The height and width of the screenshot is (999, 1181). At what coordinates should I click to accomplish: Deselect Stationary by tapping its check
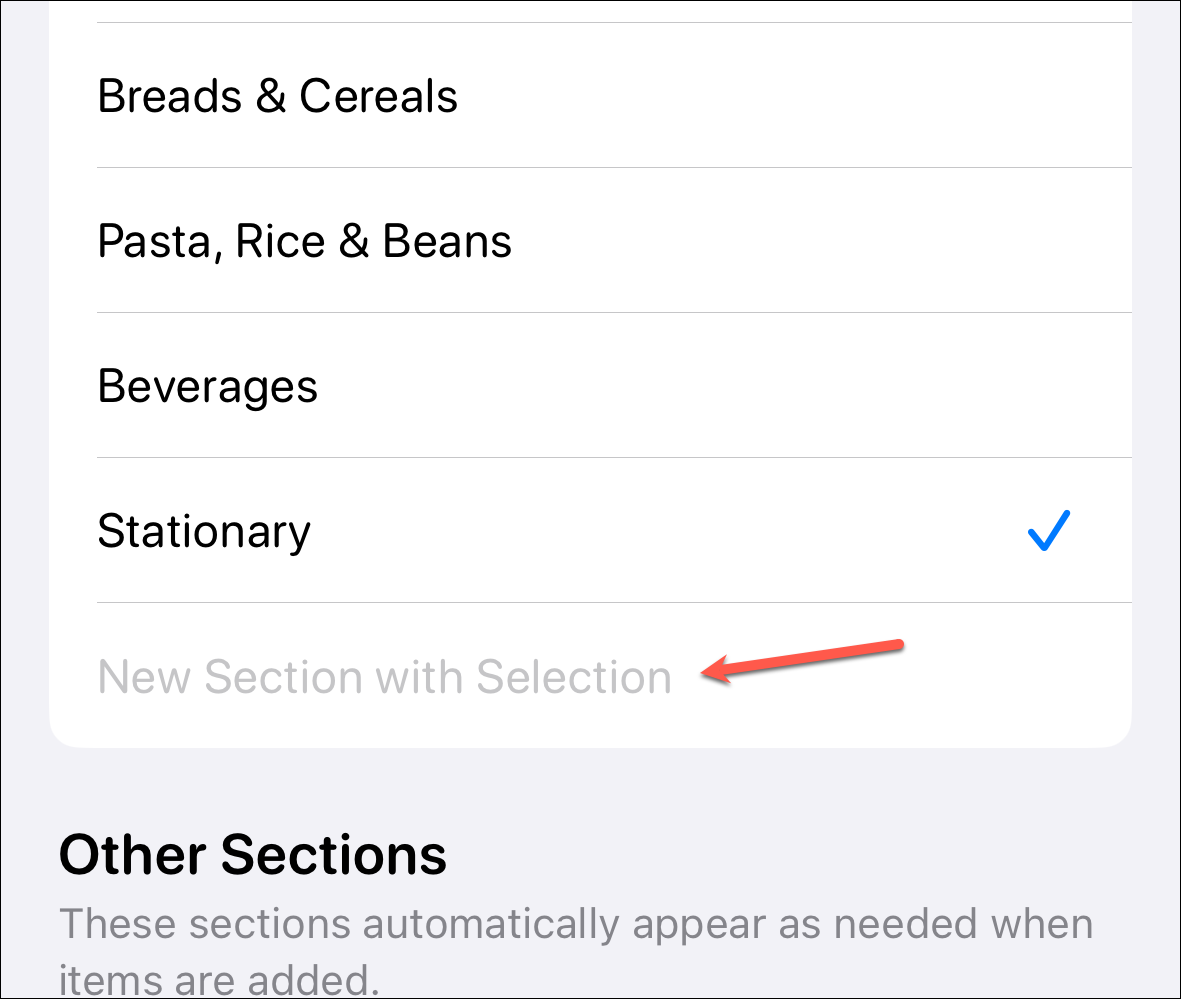pyautogui.click(x=1048, y=531)
